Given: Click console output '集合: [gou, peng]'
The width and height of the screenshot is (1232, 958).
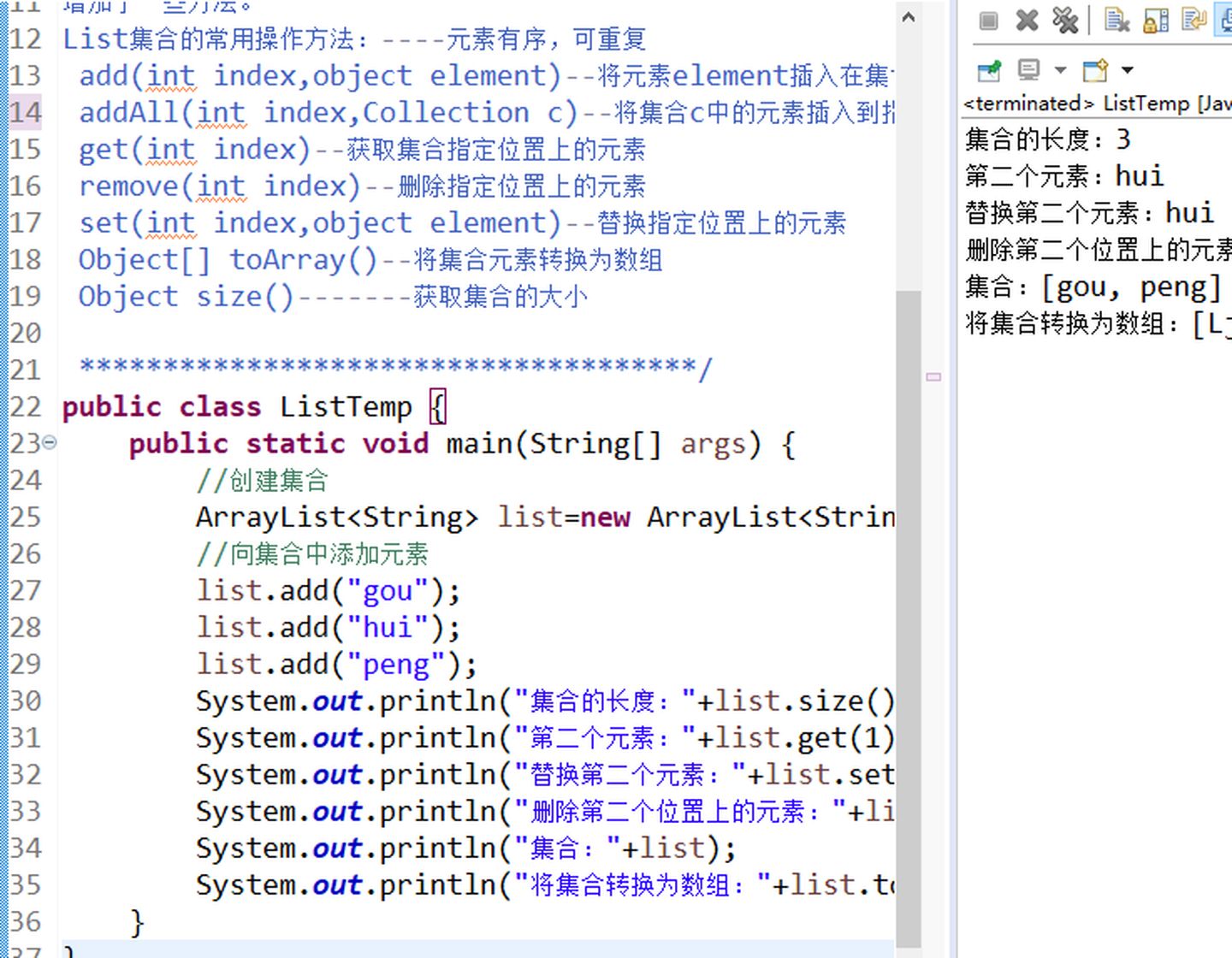Looking at the screenshot, I should pos(1093,287).
